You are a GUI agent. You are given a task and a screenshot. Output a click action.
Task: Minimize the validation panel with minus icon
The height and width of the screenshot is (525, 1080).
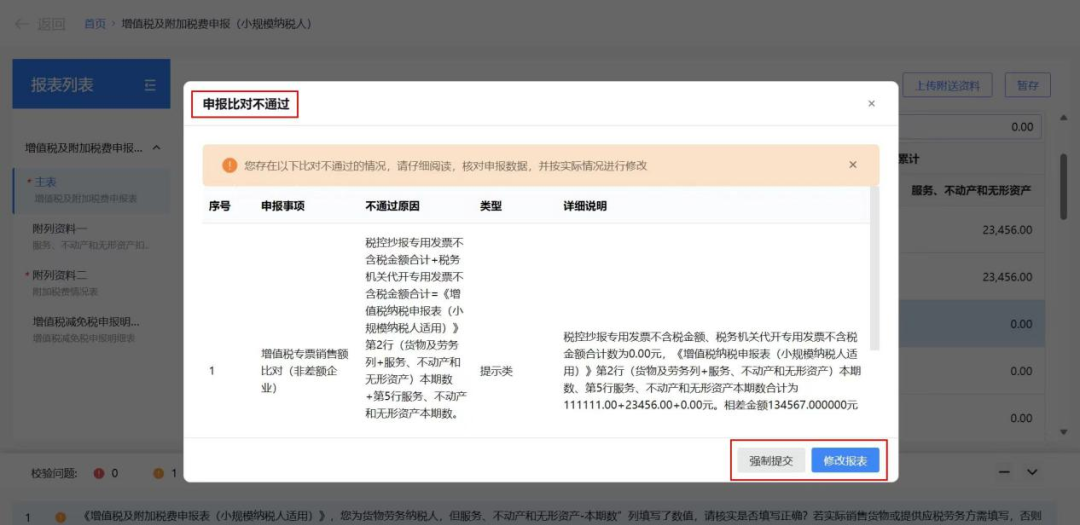[x=1005, y=473]
